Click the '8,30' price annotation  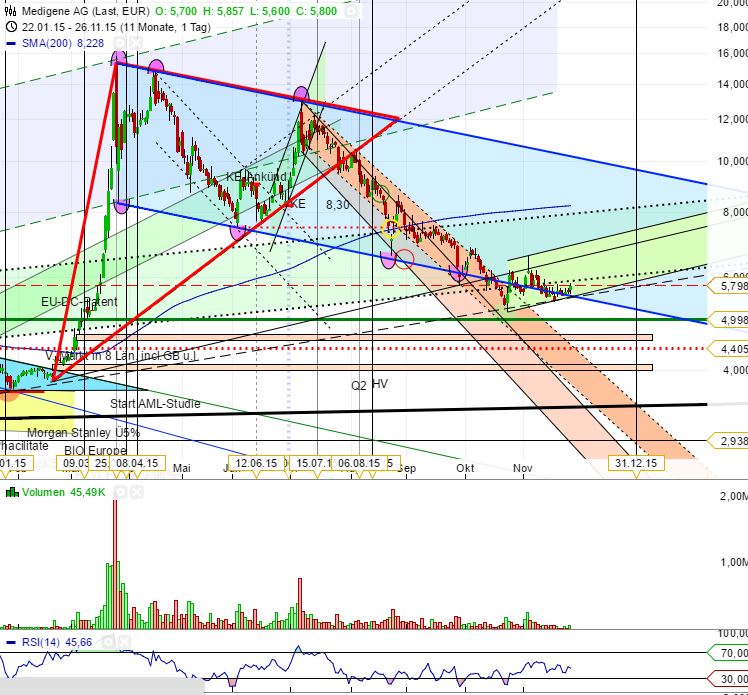click(338, 205)
